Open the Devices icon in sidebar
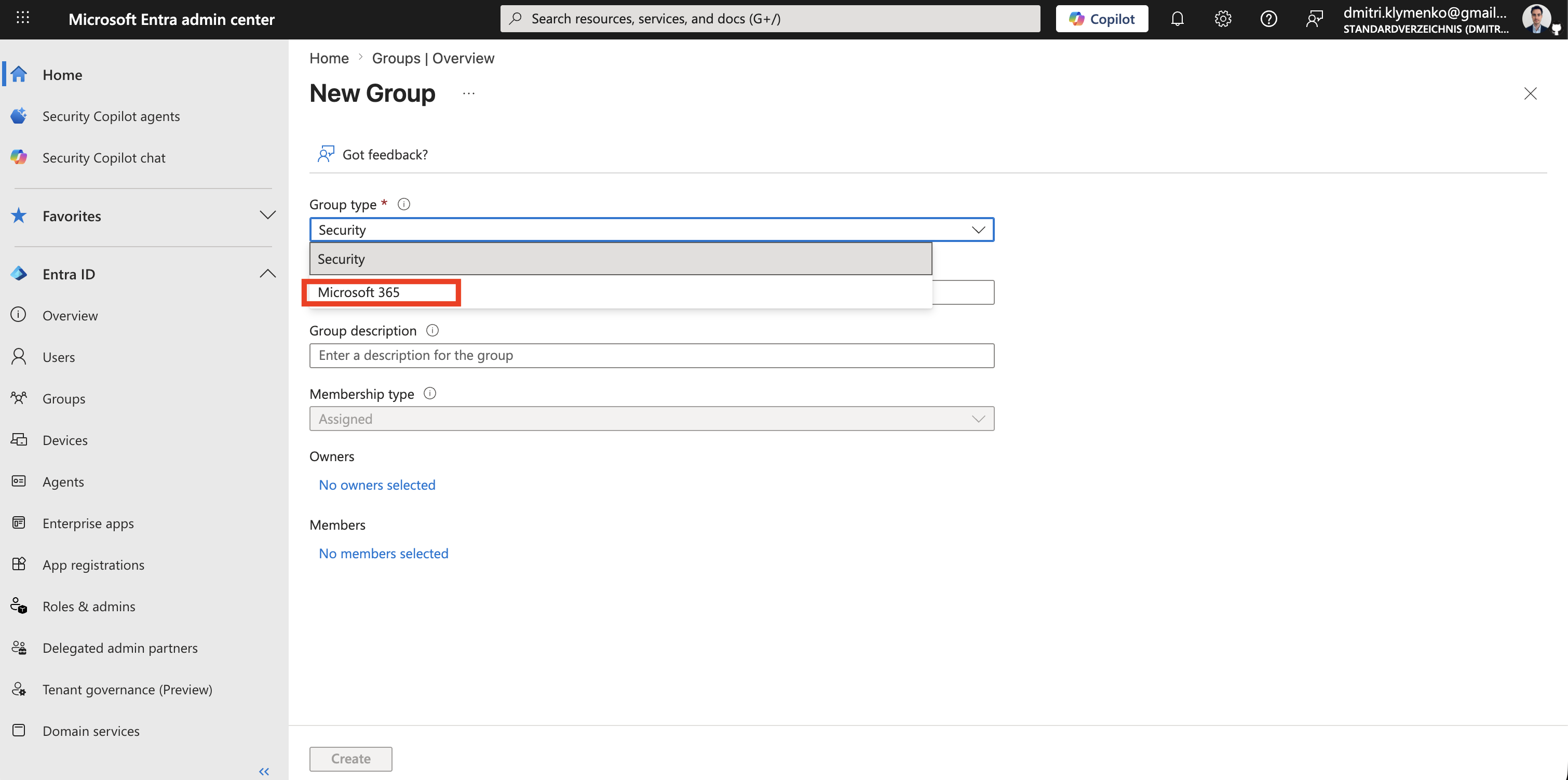This screenshot has height=780, width=1568. (x=19, y=440)
